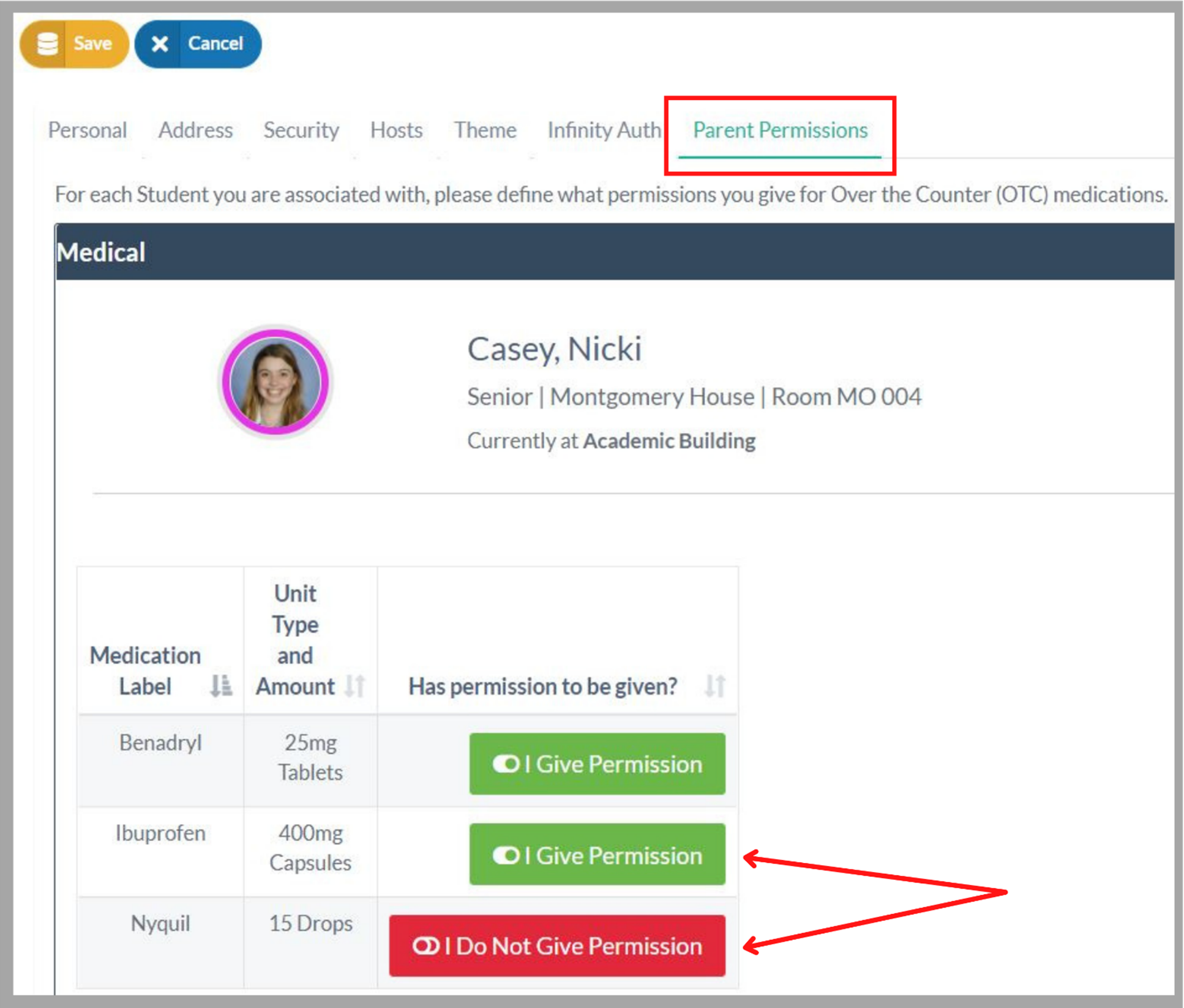Viewport: 1184px width, 1008px height.
Task: Go to the Hosts tab
Action: click(396, 130)
